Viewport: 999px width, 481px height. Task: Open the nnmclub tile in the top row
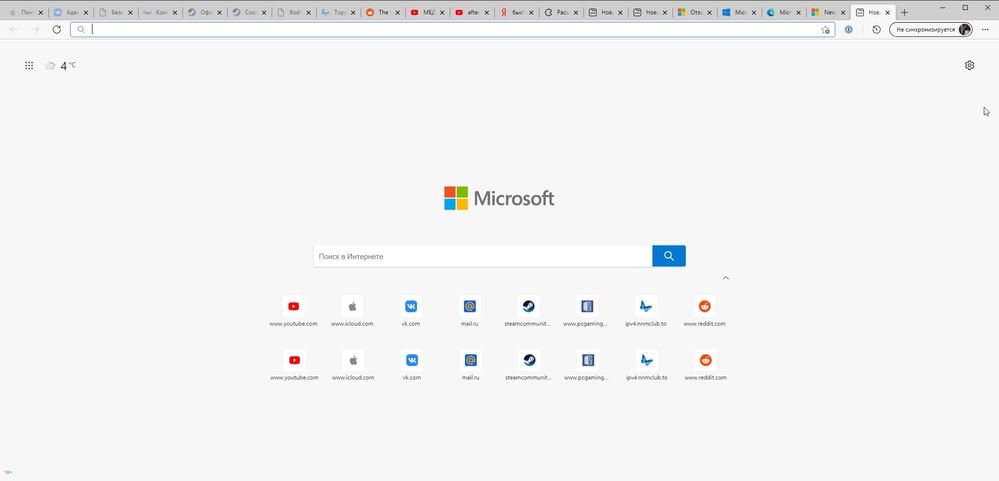pyautogui.click(x=646, y=311)
